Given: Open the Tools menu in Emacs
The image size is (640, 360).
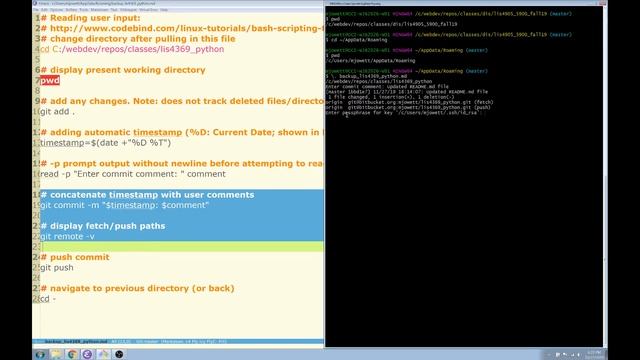Looking at the screenshot, I should [84, 10].
